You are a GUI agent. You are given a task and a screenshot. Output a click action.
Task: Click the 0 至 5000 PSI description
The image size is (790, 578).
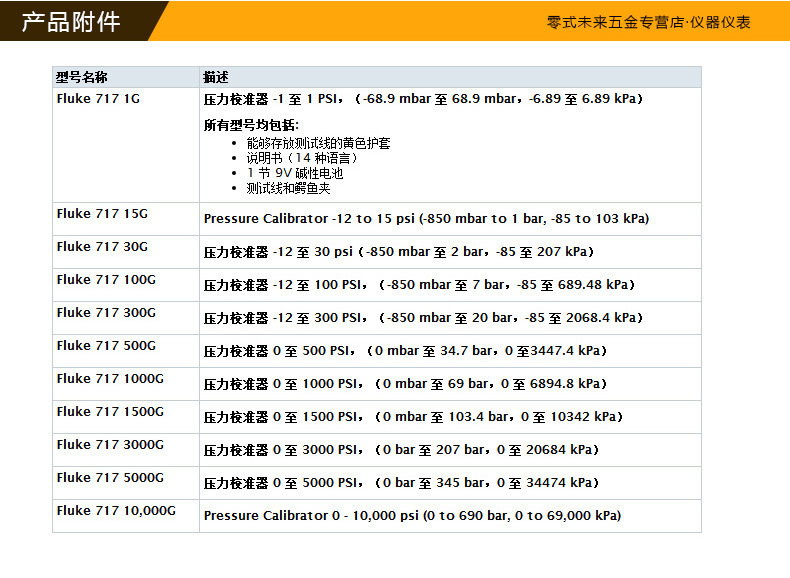click(x=401, y=483)
